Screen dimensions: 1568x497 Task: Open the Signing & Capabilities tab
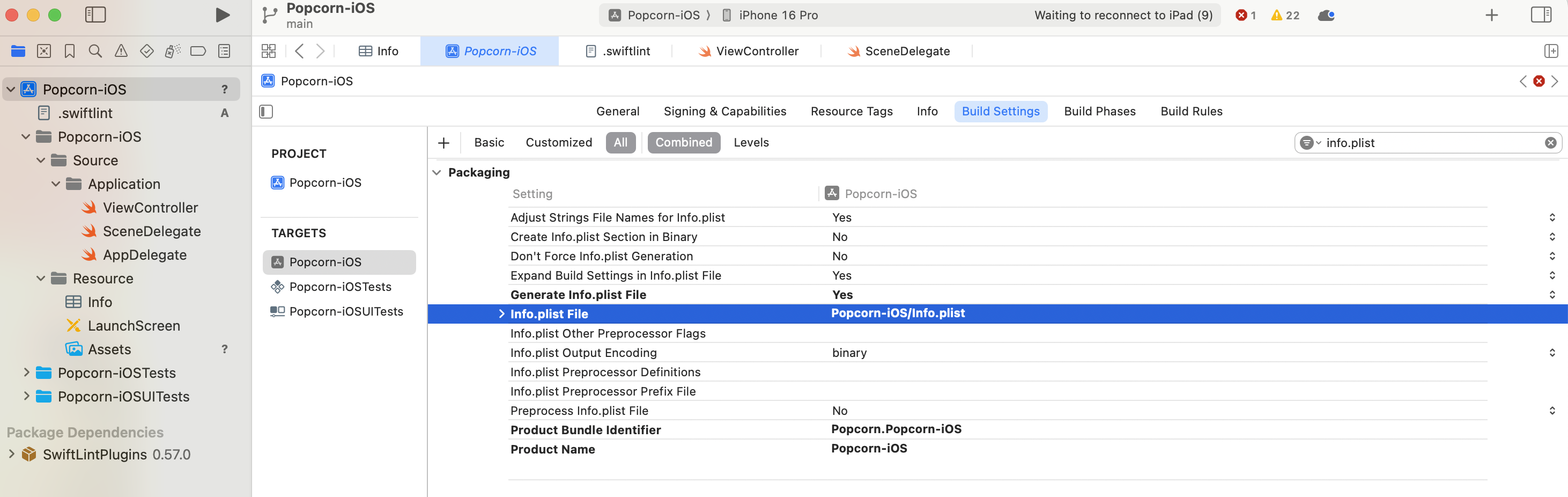pos(724,112)
